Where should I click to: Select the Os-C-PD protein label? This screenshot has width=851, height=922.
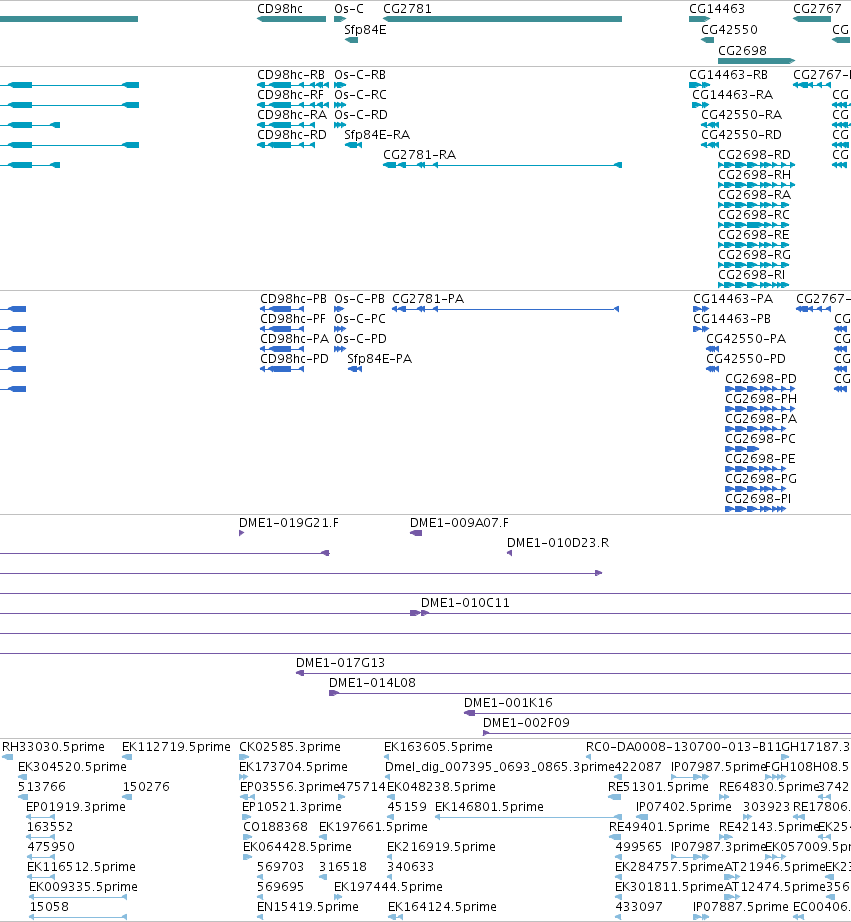click(x=360, y=339)
